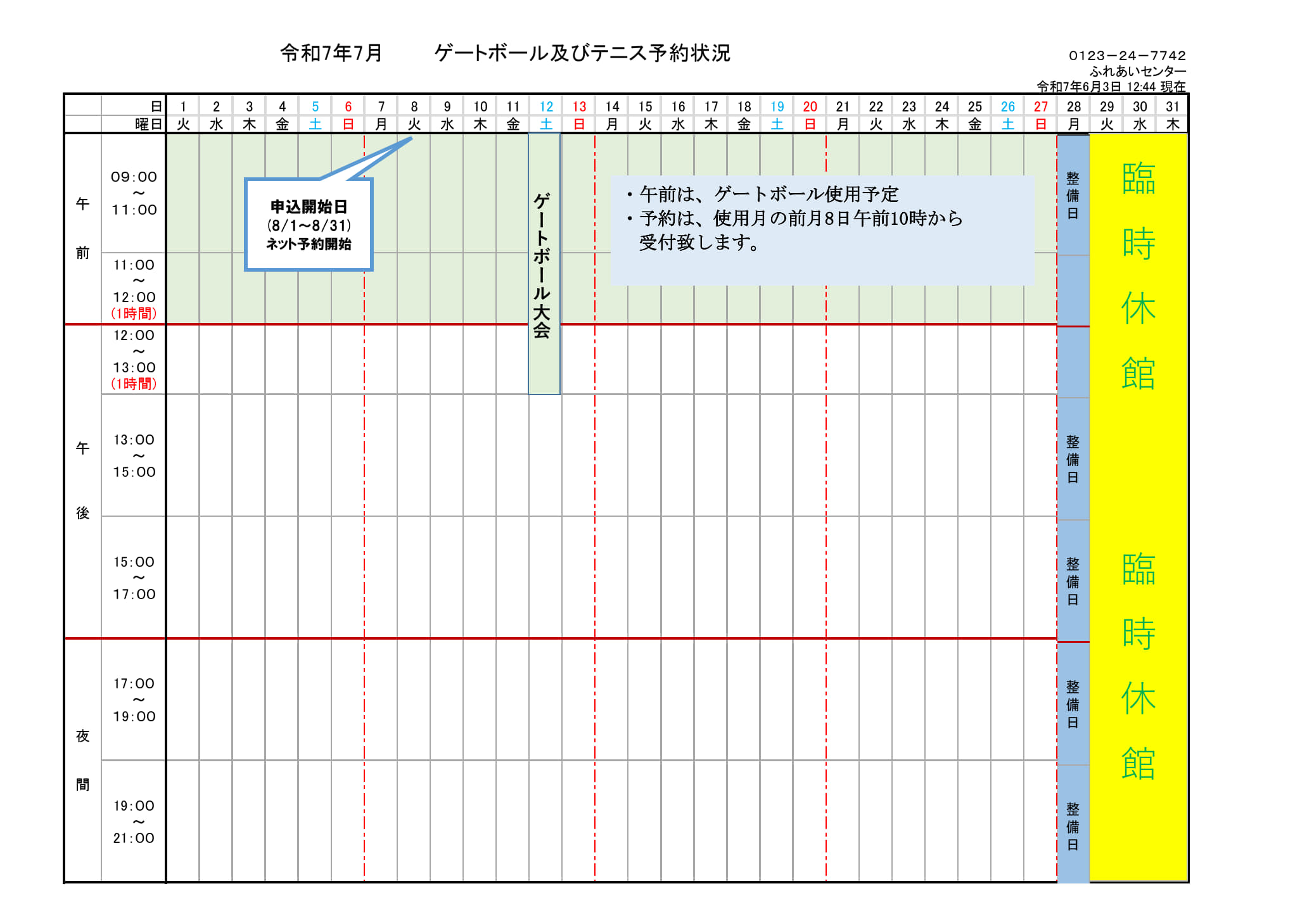Click the phone number 0123-24-7742
Viewport: 1307px width, 924px height.
pos(1127,56)
